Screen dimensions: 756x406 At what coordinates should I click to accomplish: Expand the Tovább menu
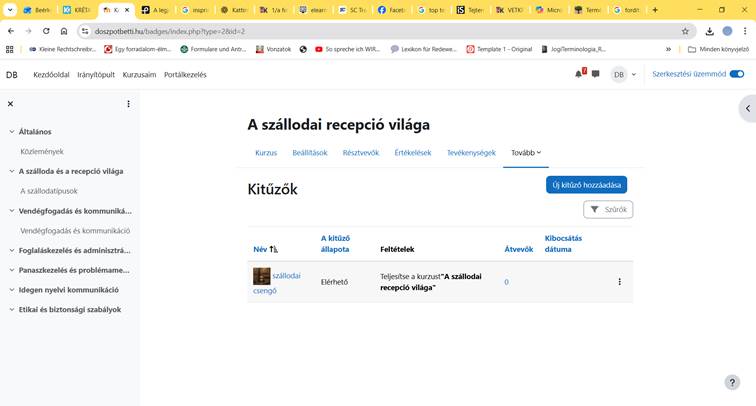[x=526, y=153]
